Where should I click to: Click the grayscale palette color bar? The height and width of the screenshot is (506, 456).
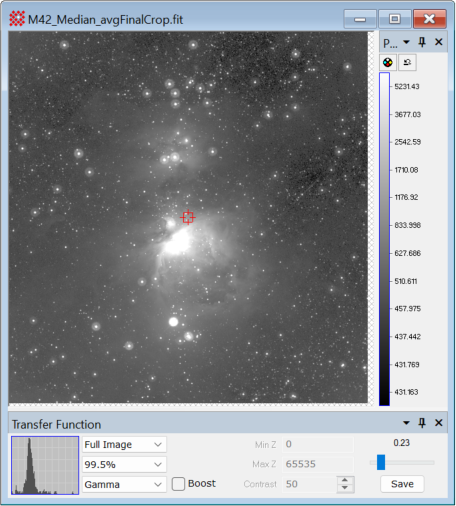(x=384, y=239)
